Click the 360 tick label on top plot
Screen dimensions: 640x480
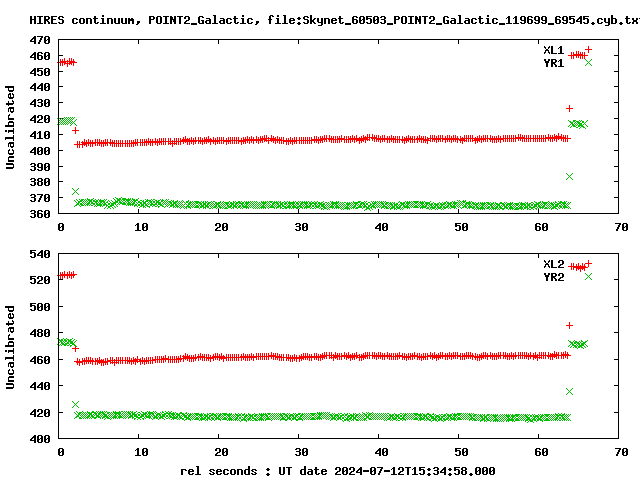(40, 213)
